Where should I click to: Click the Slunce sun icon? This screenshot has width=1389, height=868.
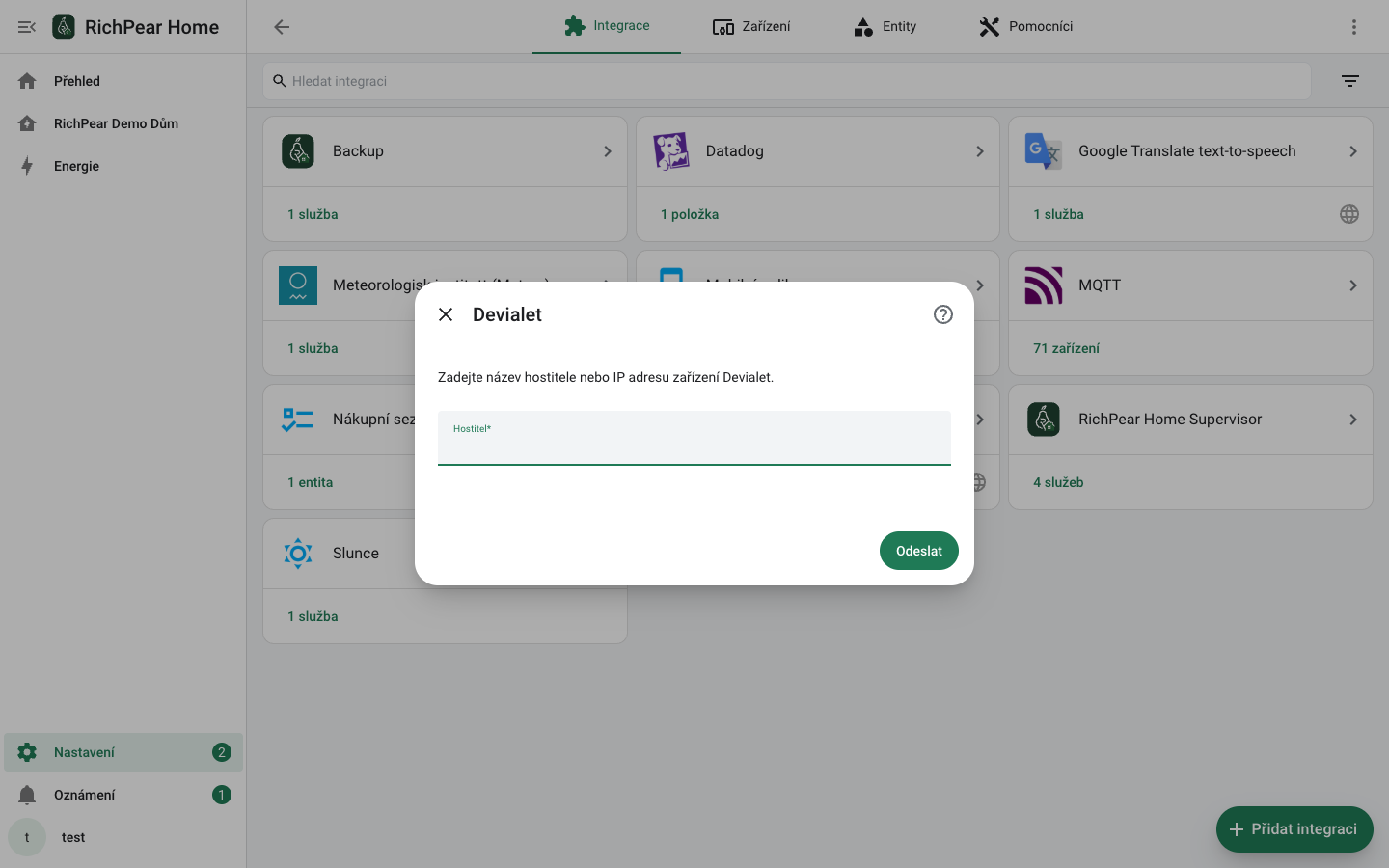pyautogui.click(x=298, y=554)
